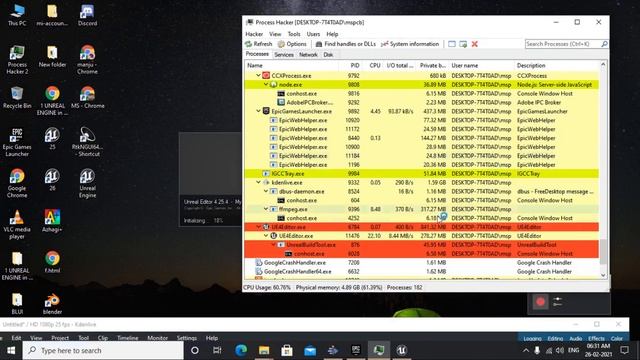The height and width of the screenshot is (360, 640).
Task: Collapse the kdenlive.exe tree node
Action: (258, 182)
